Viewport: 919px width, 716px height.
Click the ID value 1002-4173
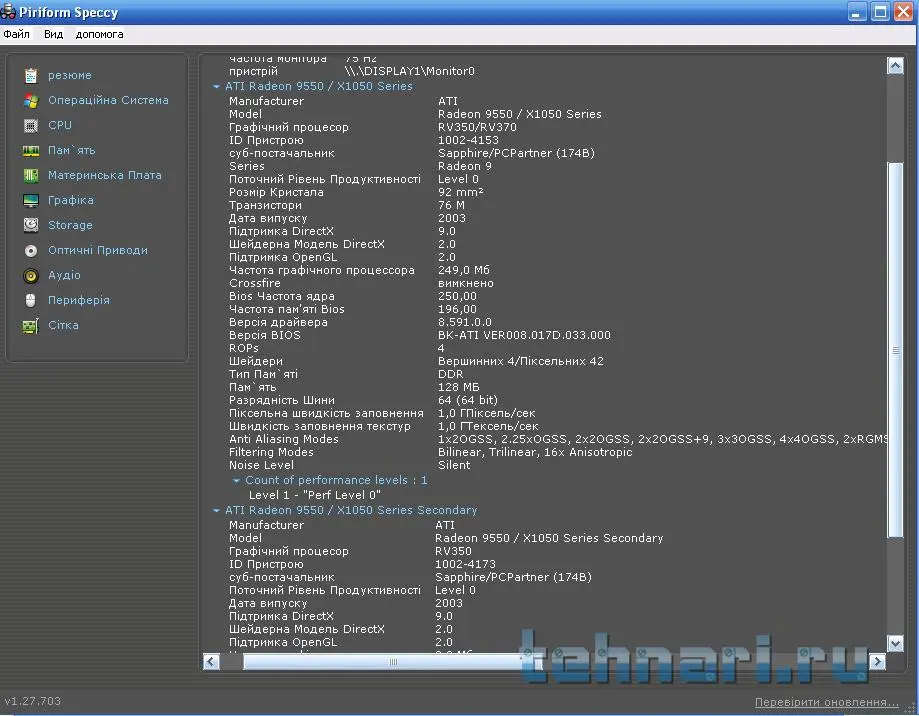click(465, 564)
